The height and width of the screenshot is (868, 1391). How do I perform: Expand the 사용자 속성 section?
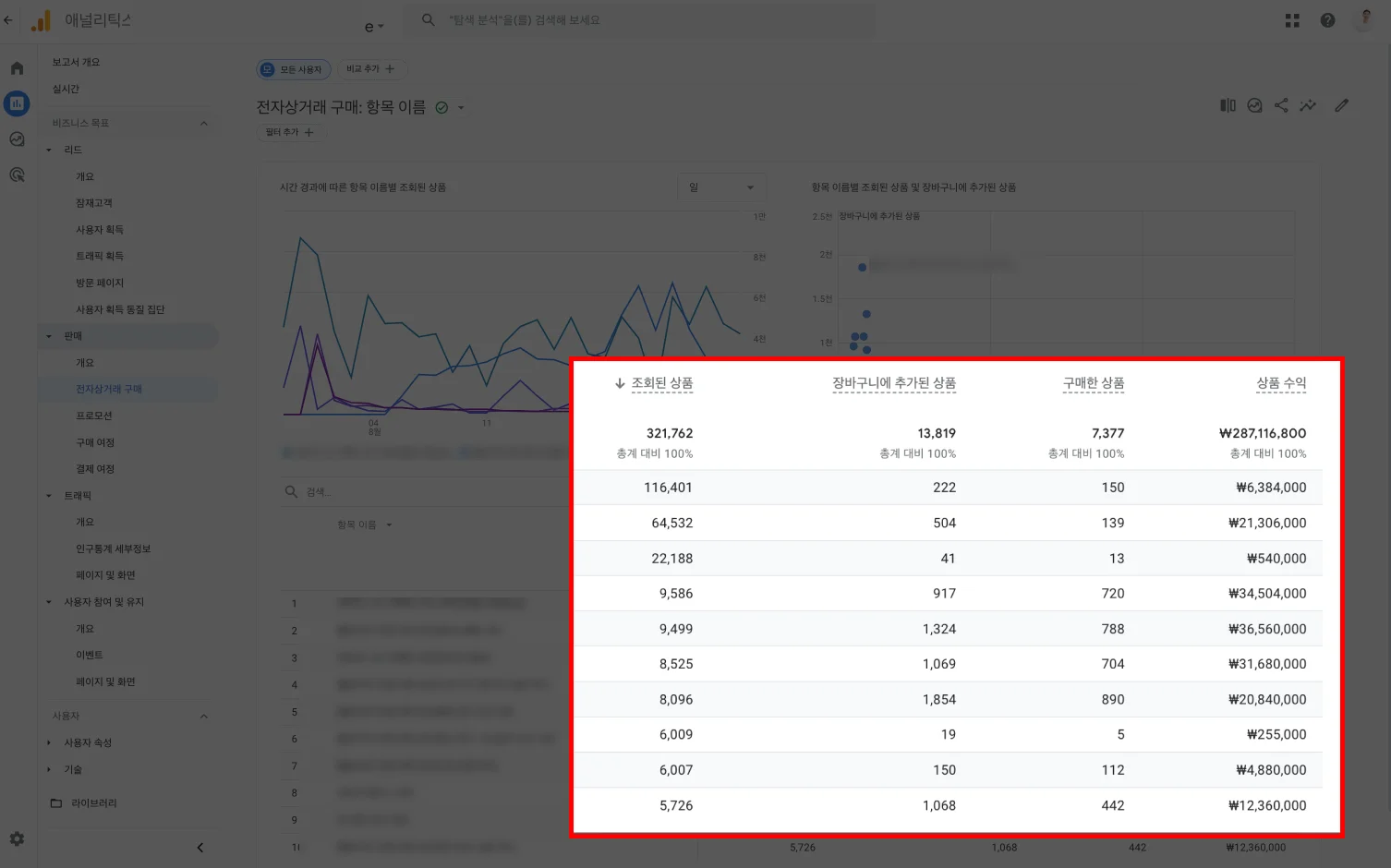pos(49,741)
